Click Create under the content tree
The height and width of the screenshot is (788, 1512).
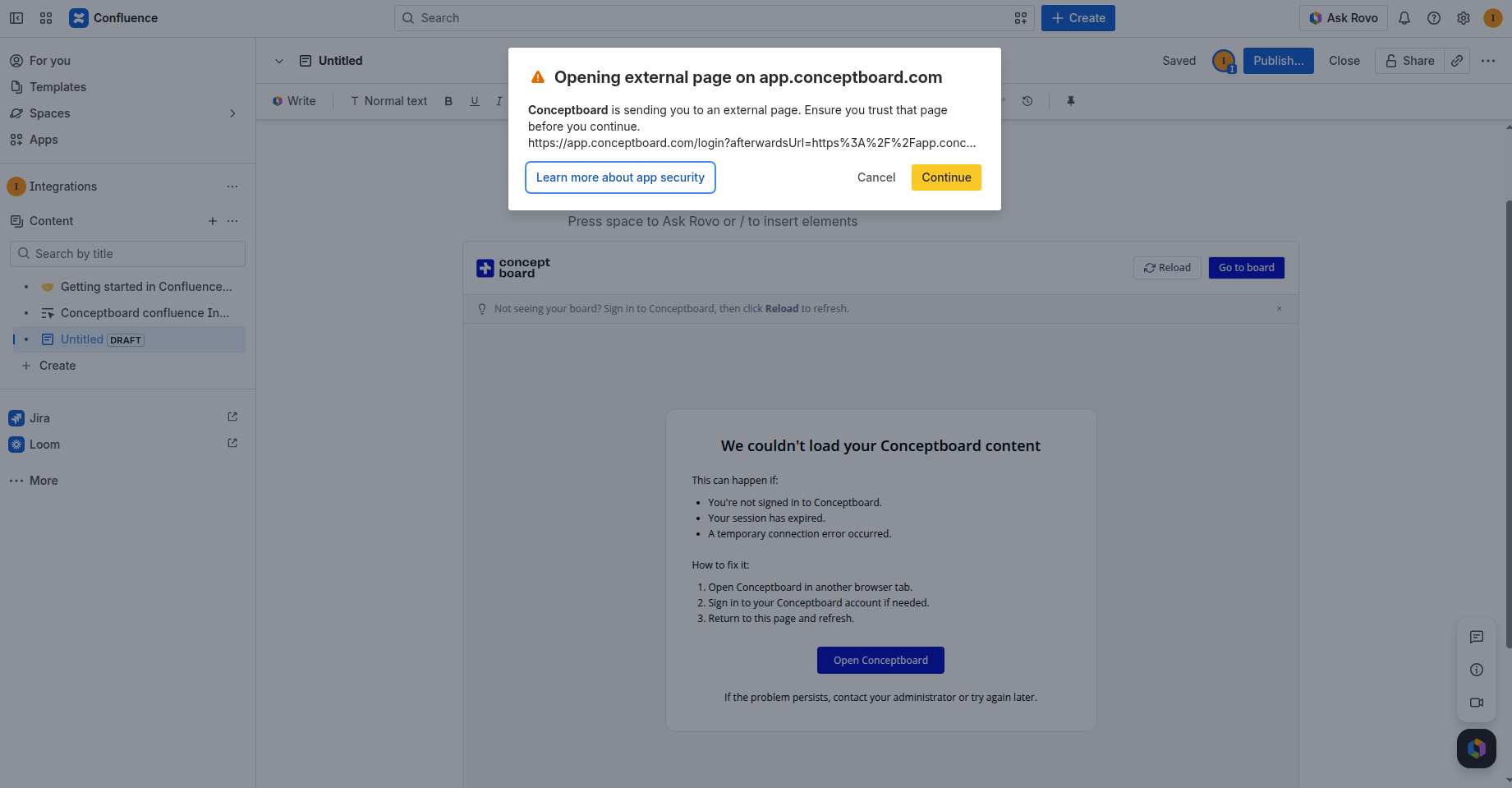click(x=57, y=366)
